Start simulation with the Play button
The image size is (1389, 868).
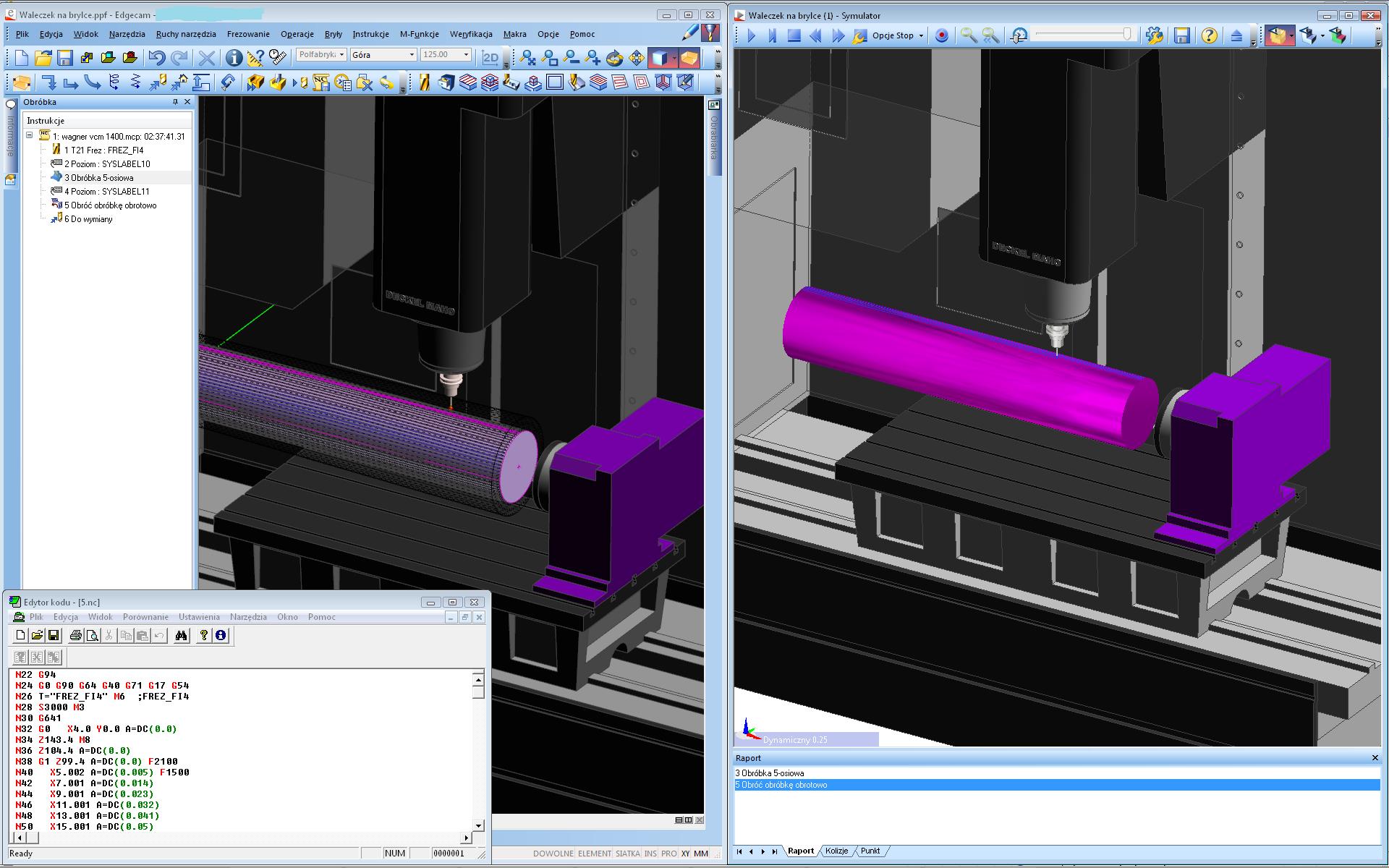click(751, 35)
